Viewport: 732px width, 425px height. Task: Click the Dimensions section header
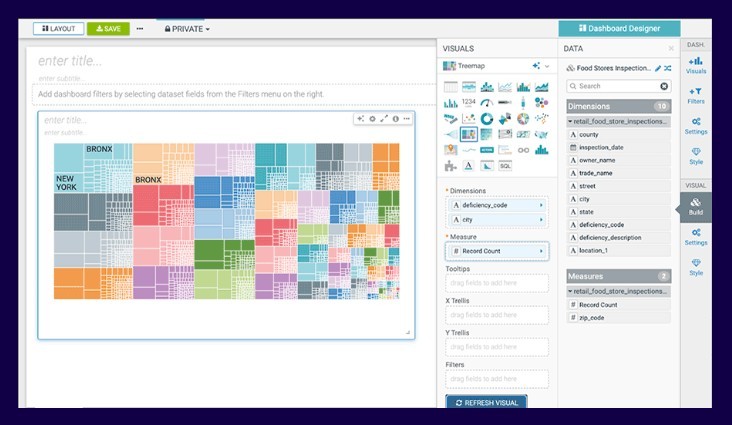pos(619,106)
